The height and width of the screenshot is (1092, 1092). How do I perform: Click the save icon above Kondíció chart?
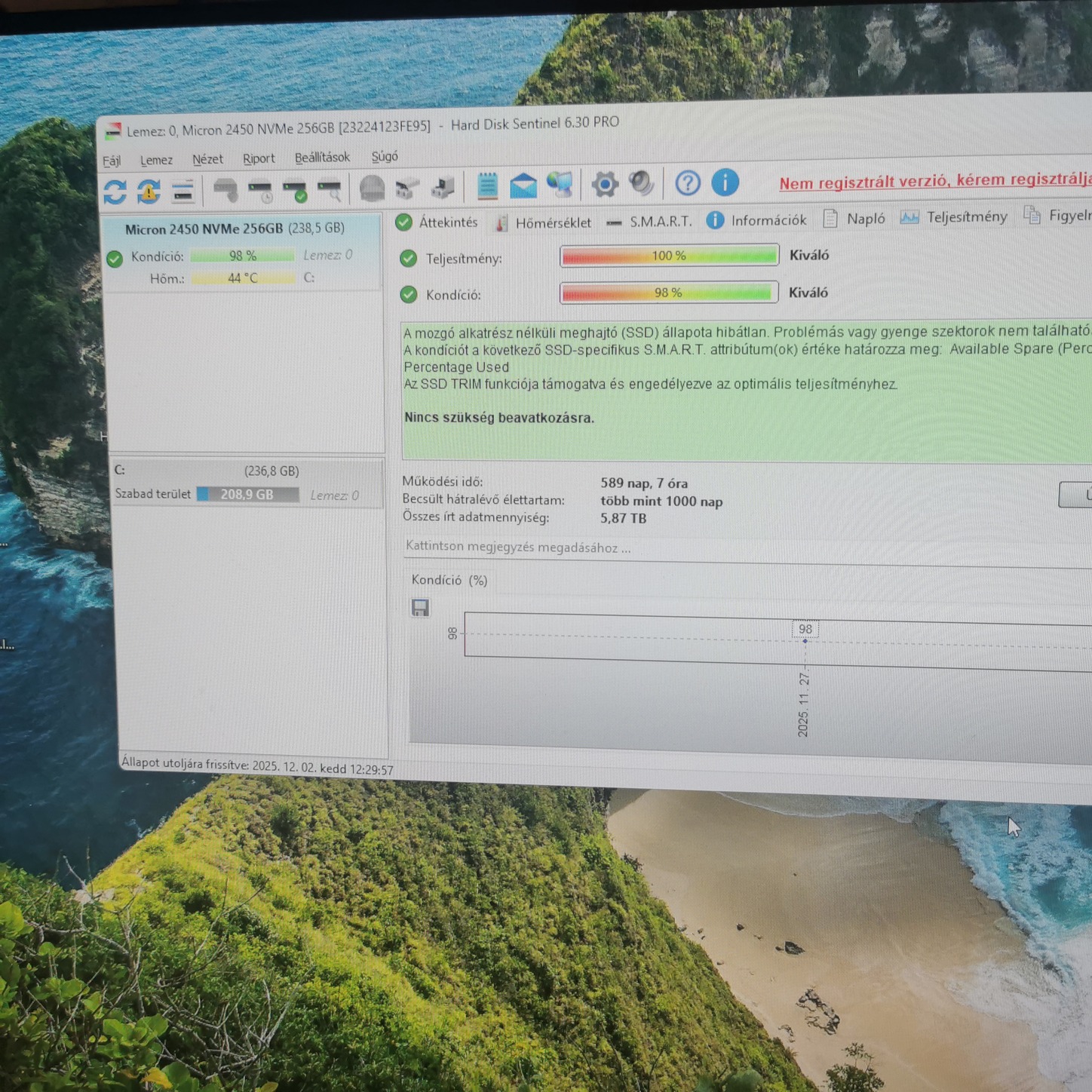pyautogui.click(x=420, y=607)
